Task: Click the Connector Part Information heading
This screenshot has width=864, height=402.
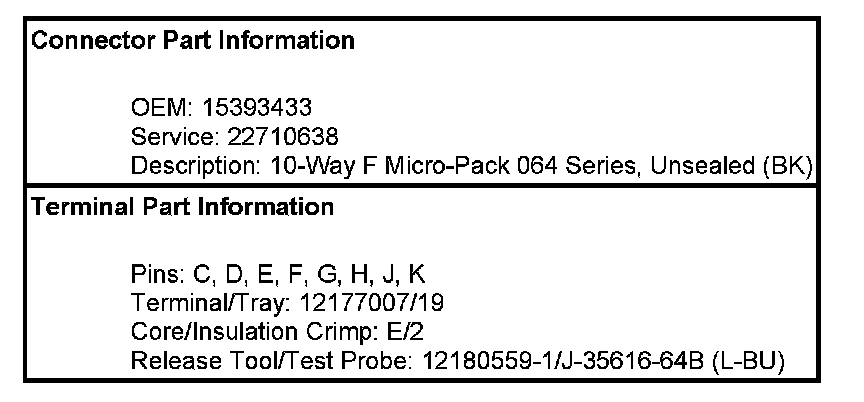Action: click(x=193, y=41)
